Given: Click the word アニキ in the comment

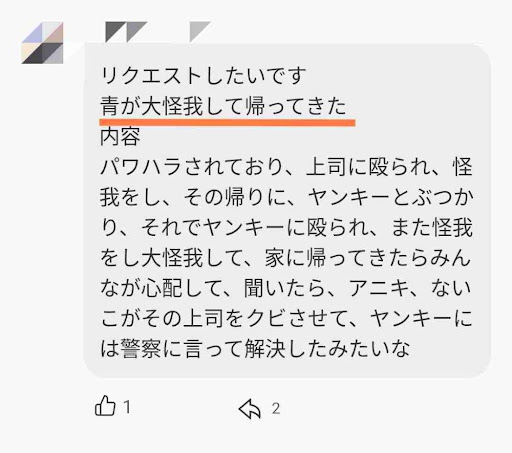Looking at the screenshot, I should (379, 288).
